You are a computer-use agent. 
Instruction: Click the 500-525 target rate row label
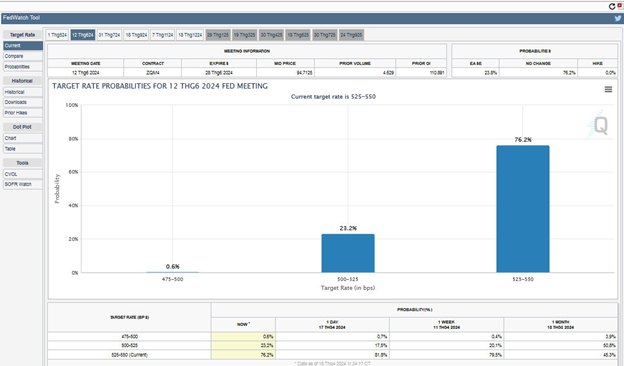129,346
